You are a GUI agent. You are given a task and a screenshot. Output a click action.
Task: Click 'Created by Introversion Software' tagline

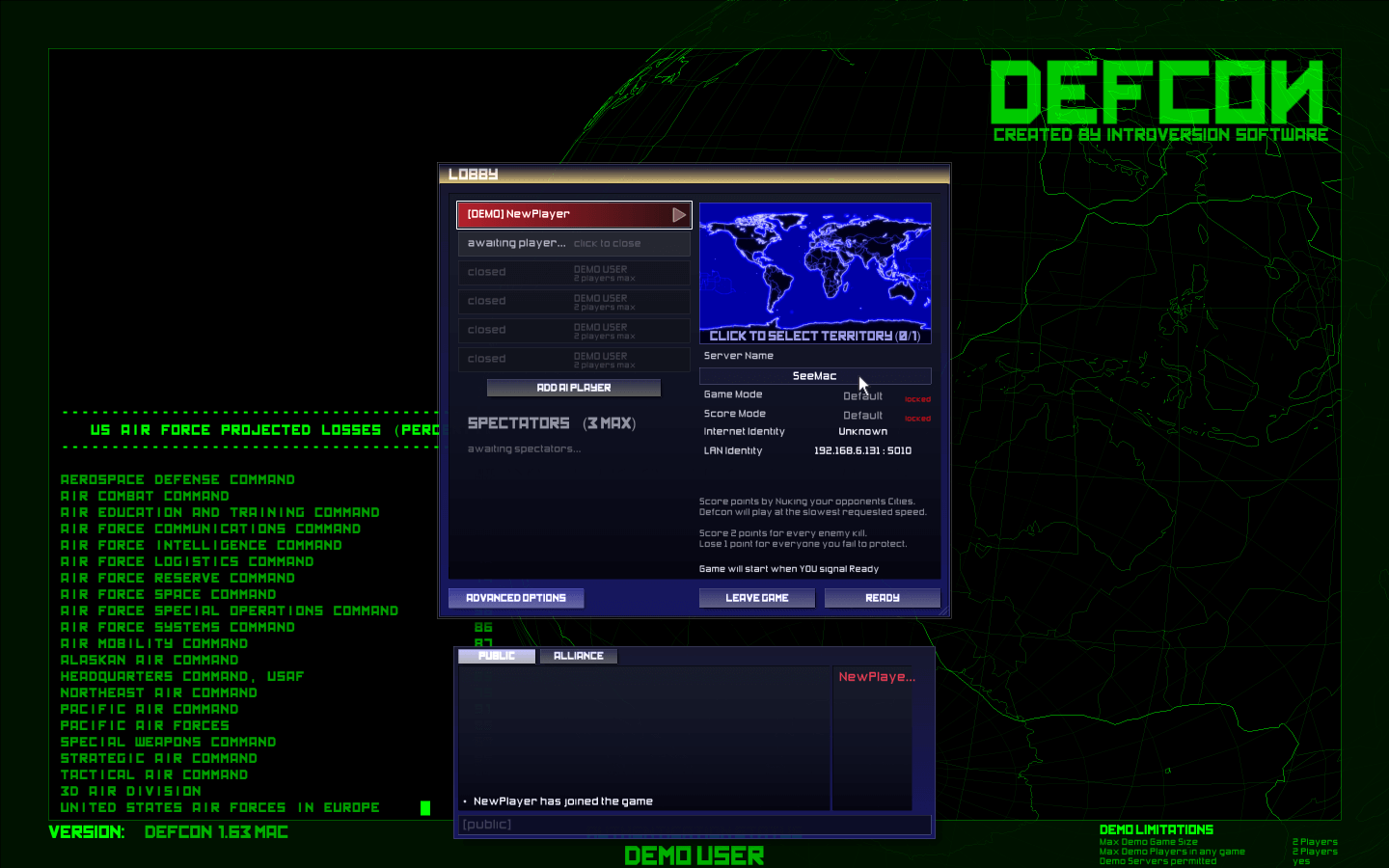pyautogui.click(x=1160, y=135)
